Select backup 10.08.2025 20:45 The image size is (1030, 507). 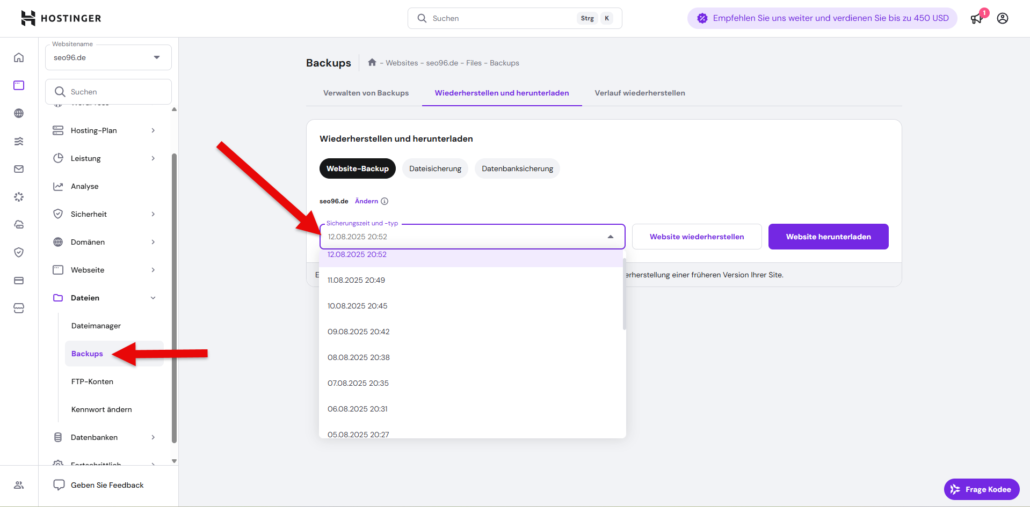click(x=470, y=306)
